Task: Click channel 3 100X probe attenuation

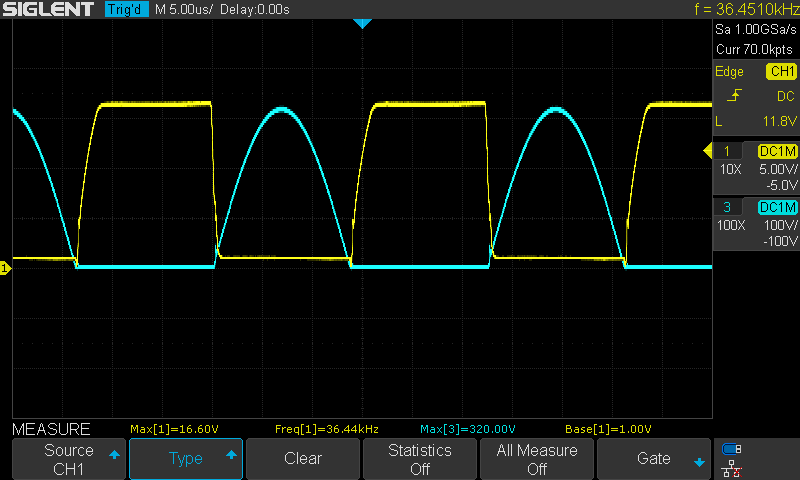Action: point(731,225)
